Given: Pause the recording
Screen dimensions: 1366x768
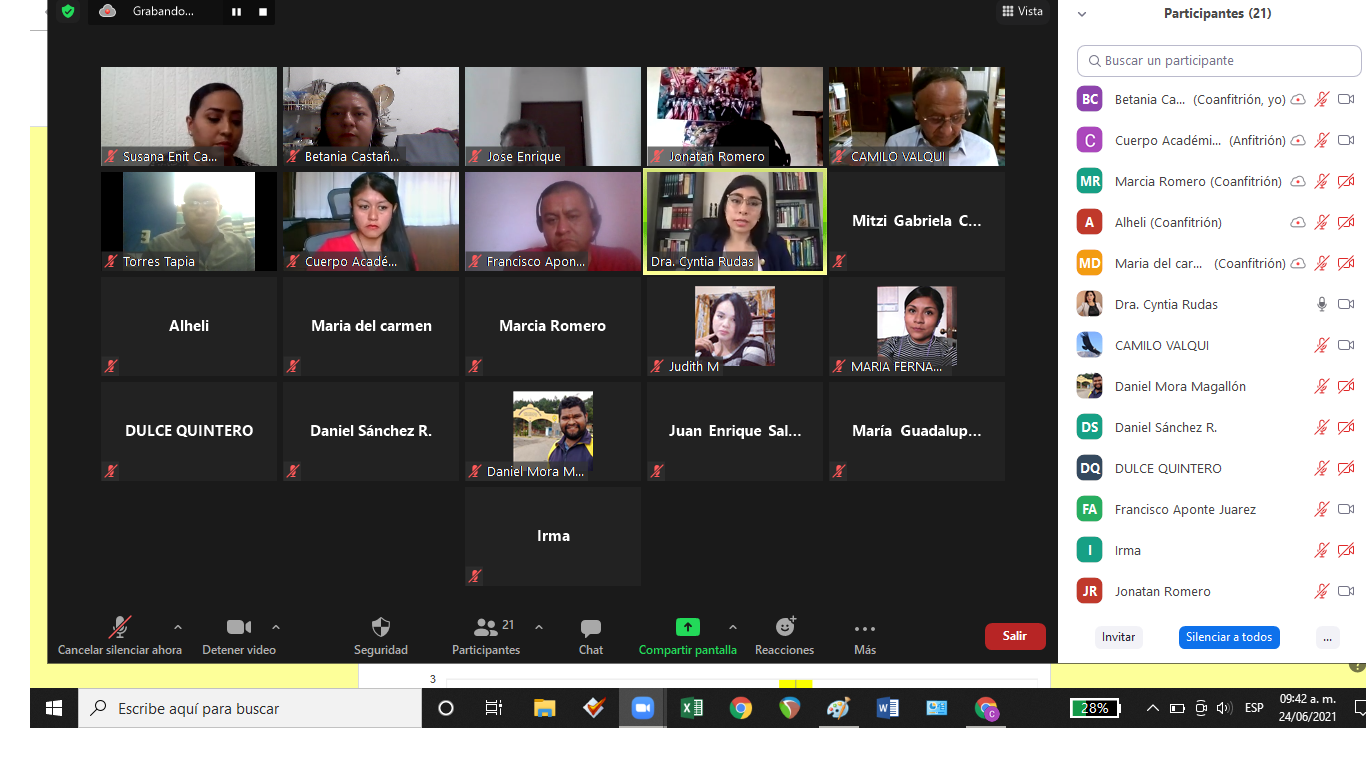Looking at the screenshot, I should pyautogui.click(x=237, y=12).
